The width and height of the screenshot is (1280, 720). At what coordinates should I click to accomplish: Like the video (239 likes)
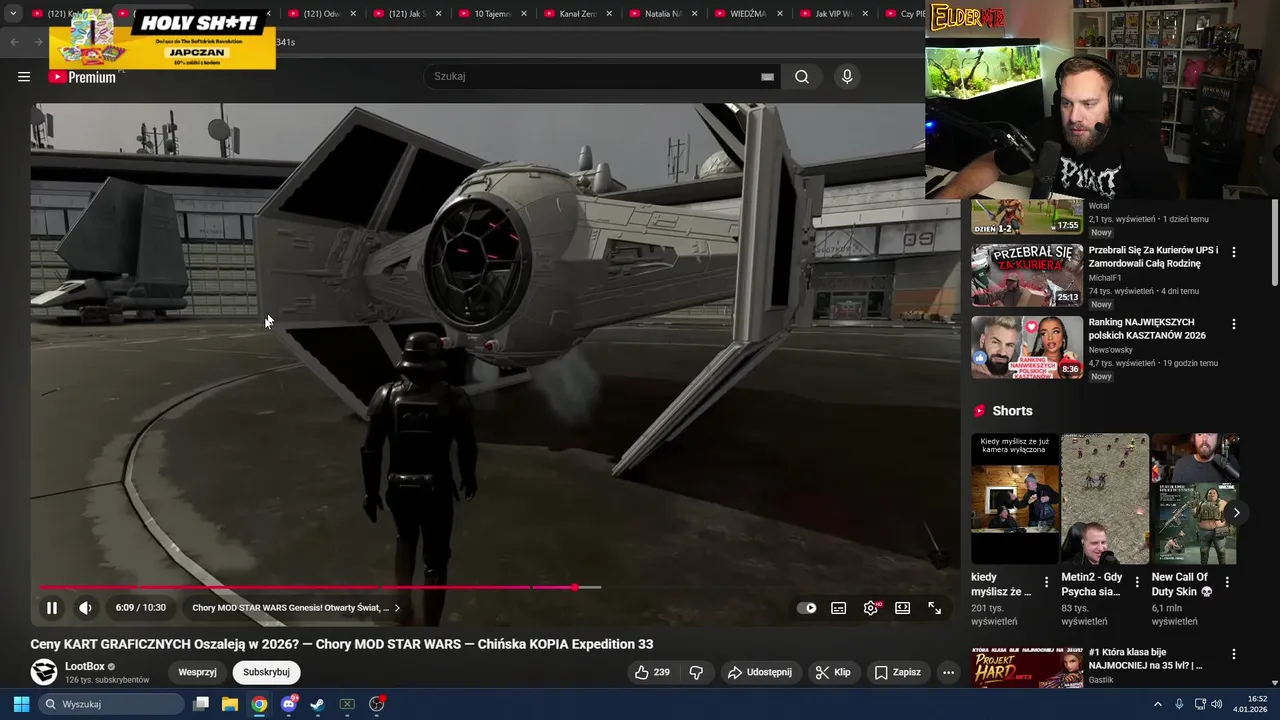pyautogui.click(x=652, y=672)
